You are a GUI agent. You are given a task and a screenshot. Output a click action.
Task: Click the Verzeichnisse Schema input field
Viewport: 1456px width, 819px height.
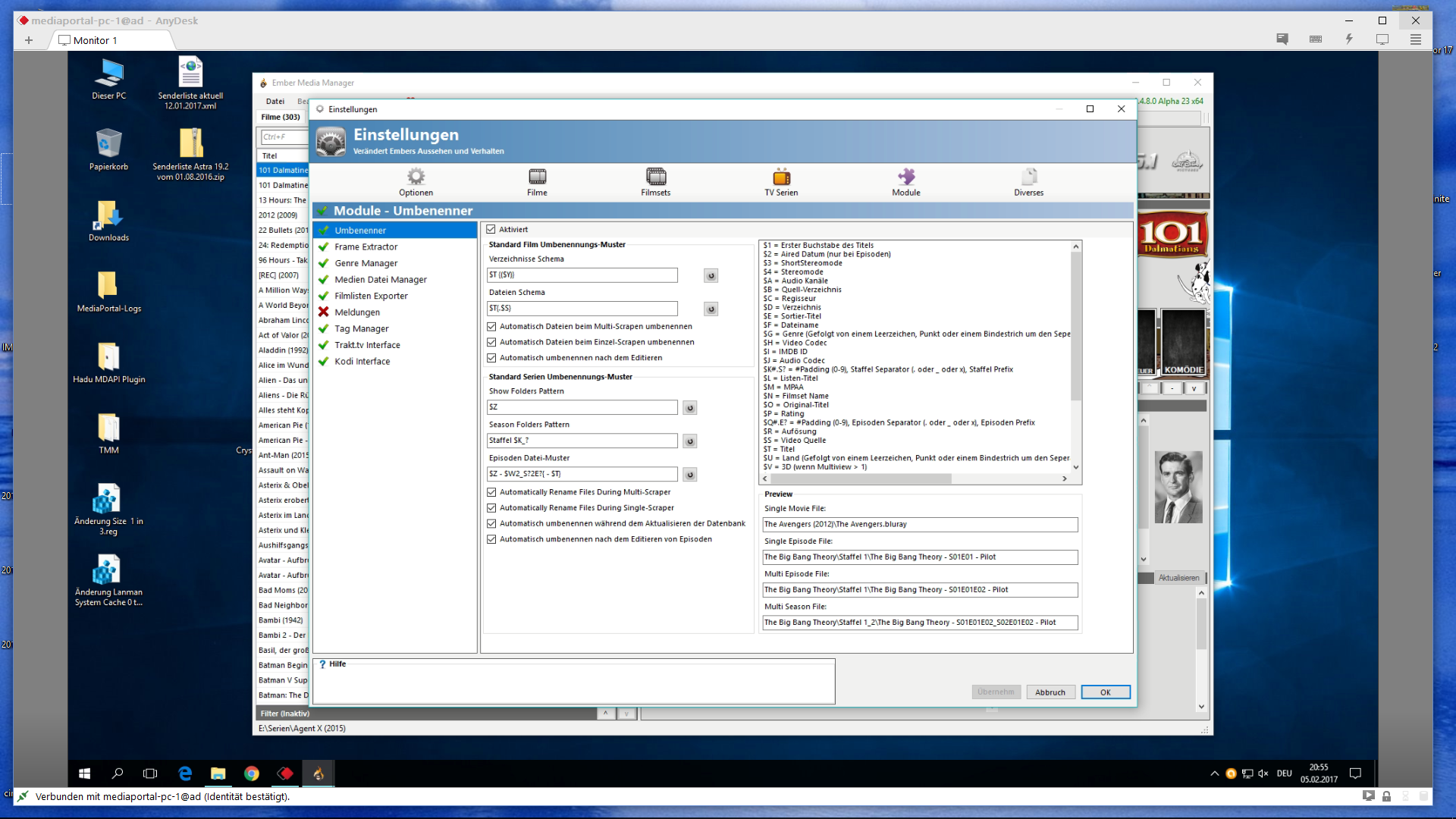[582, 275]
